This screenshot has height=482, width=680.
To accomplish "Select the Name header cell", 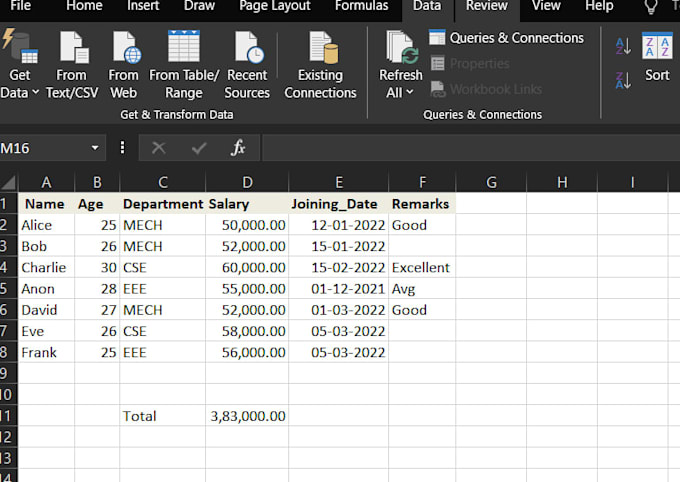I will 46,203.
